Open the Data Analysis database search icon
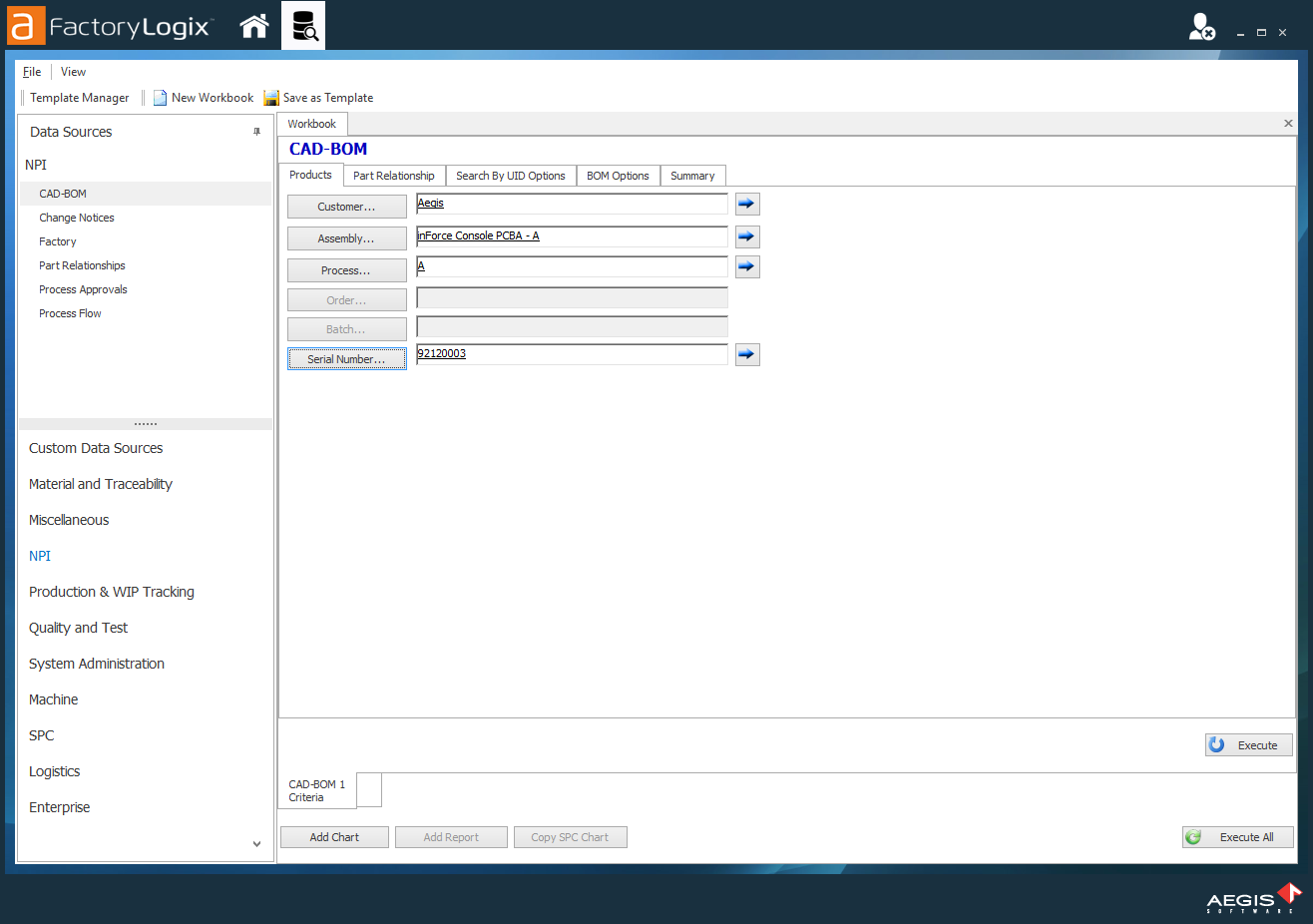Viewport: 1313px width, 924px height. (x=302, y=25)
